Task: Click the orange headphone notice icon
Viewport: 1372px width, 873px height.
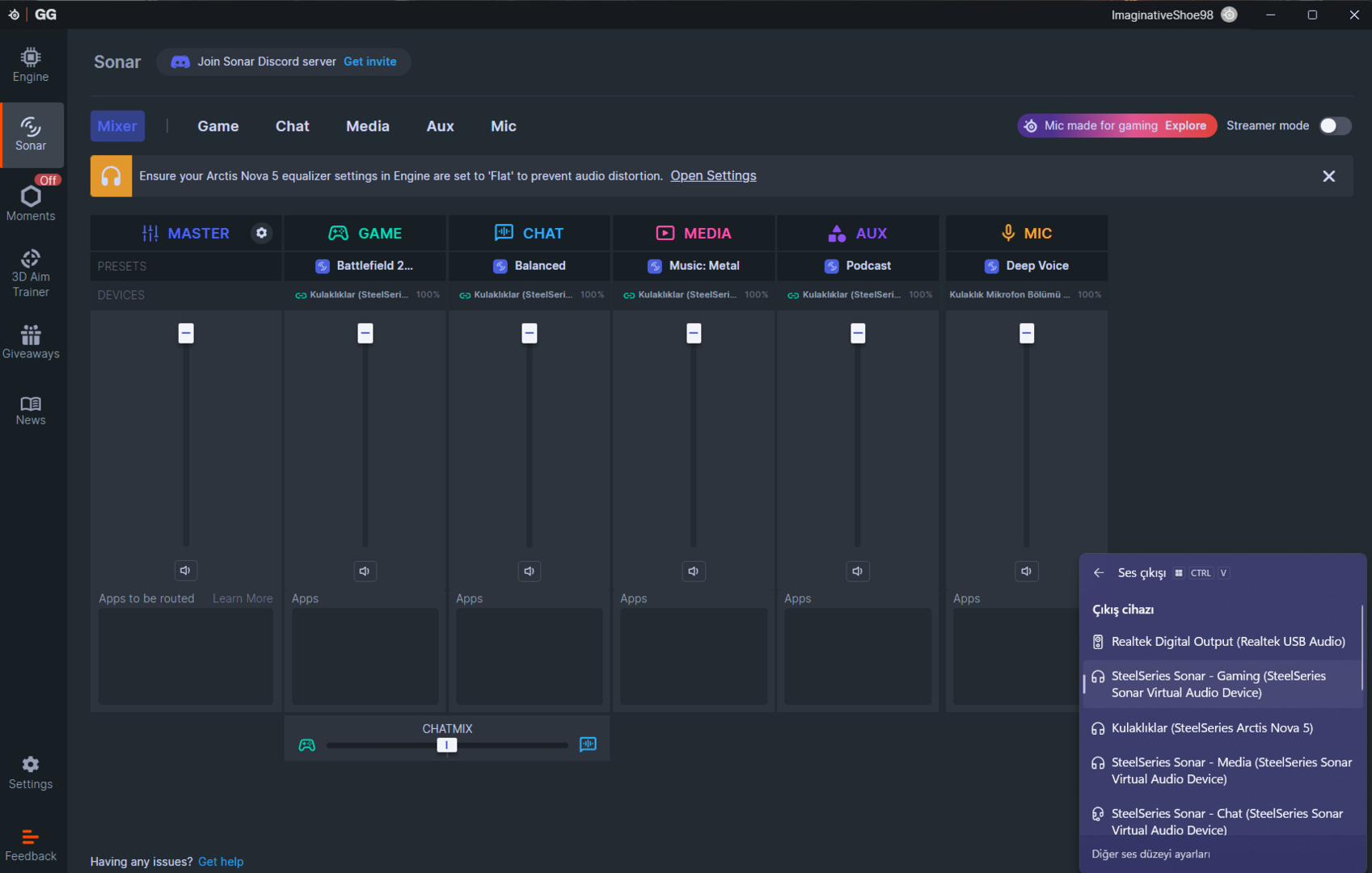Action: (111, 175)
